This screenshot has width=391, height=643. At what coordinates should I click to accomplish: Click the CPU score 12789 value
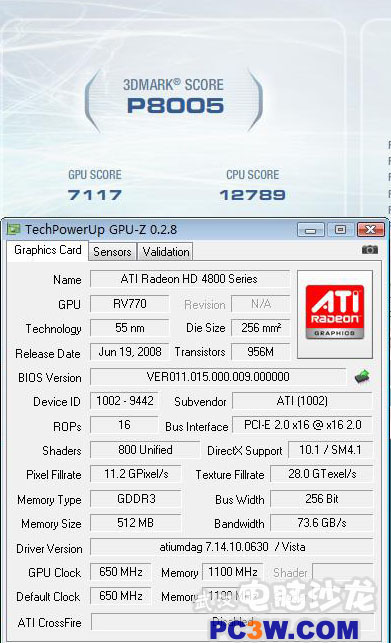tap(252, 194)
